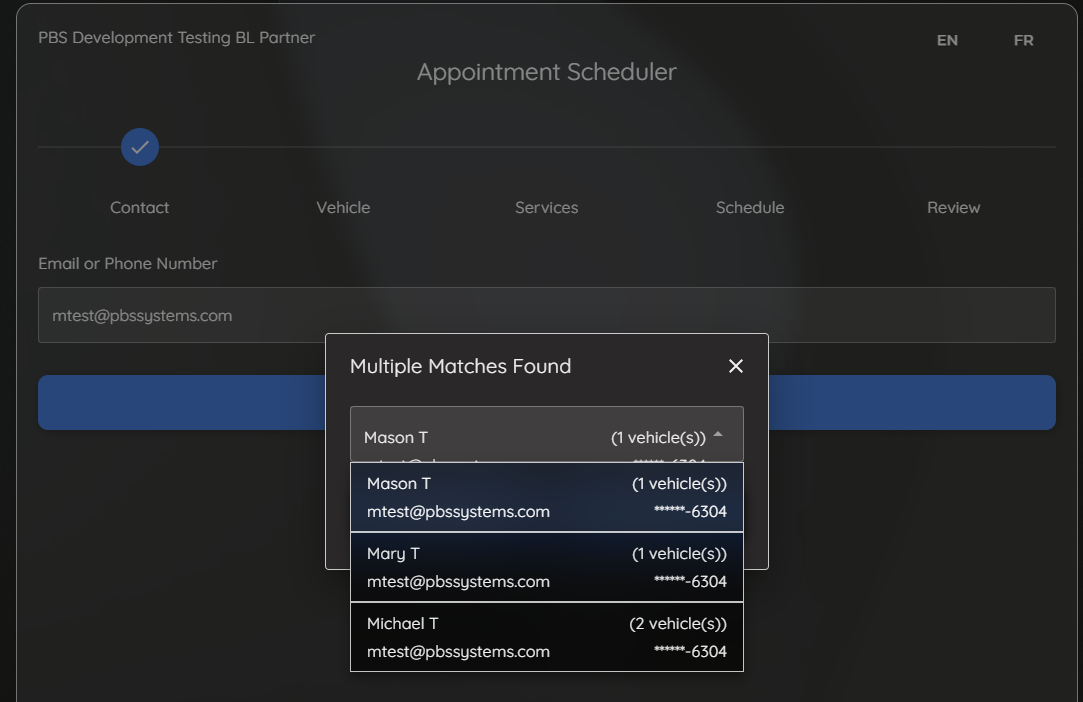
Task: Pick Michael T with 2 vehicles
Action: (546, 637)
